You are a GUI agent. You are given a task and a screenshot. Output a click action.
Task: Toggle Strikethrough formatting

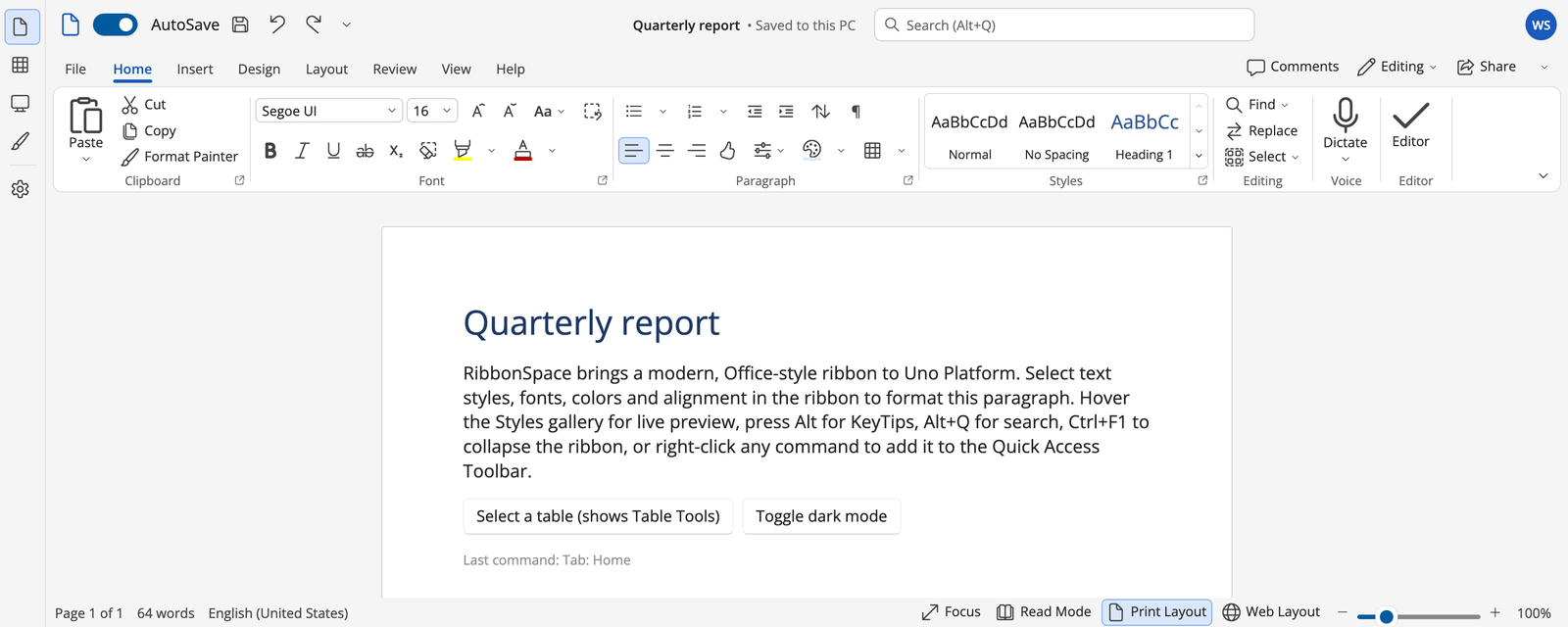click(365, 150)
